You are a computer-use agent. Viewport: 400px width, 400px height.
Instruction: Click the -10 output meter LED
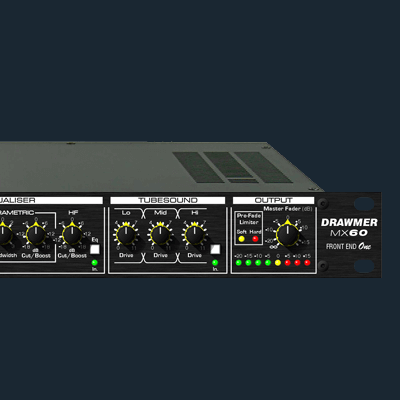258,263
